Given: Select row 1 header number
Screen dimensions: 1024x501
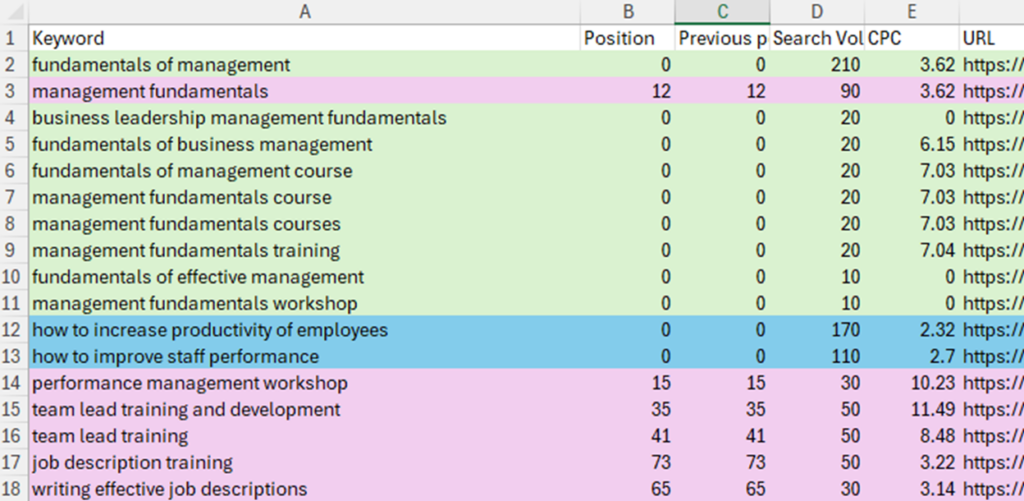Looking at the screenshot, I should (x=14, y=38).
